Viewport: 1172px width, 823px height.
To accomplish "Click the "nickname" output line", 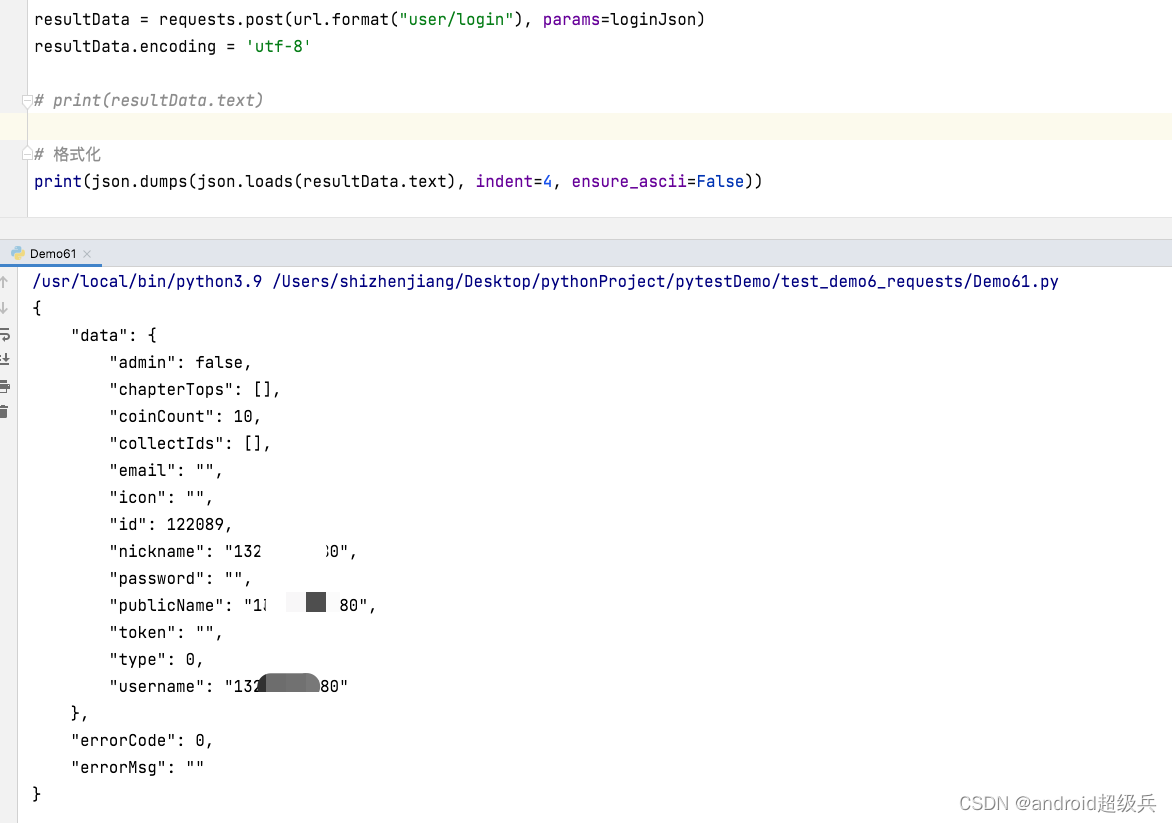I will click(233, 552).
